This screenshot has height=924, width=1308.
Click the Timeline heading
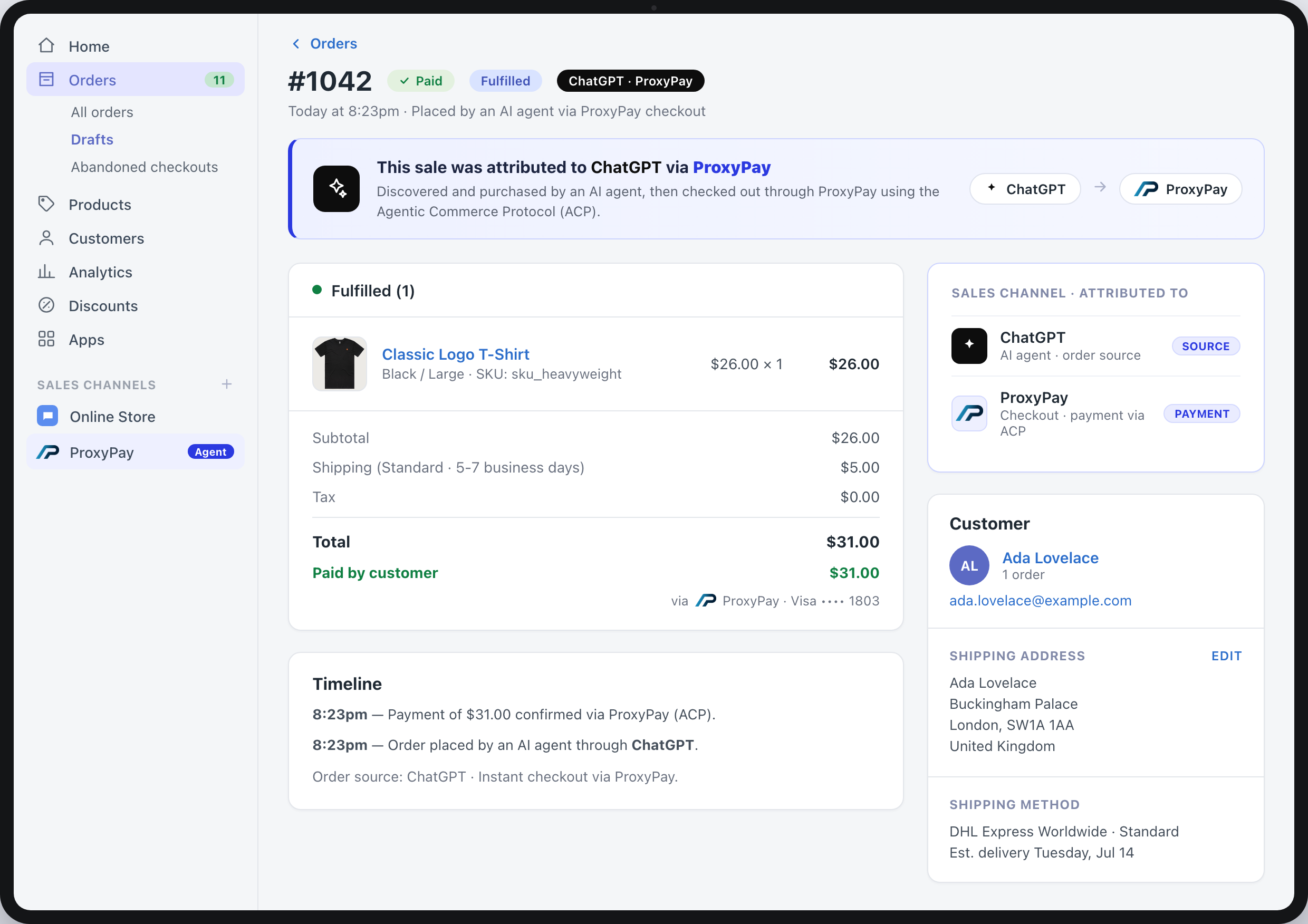coord(347,684)
